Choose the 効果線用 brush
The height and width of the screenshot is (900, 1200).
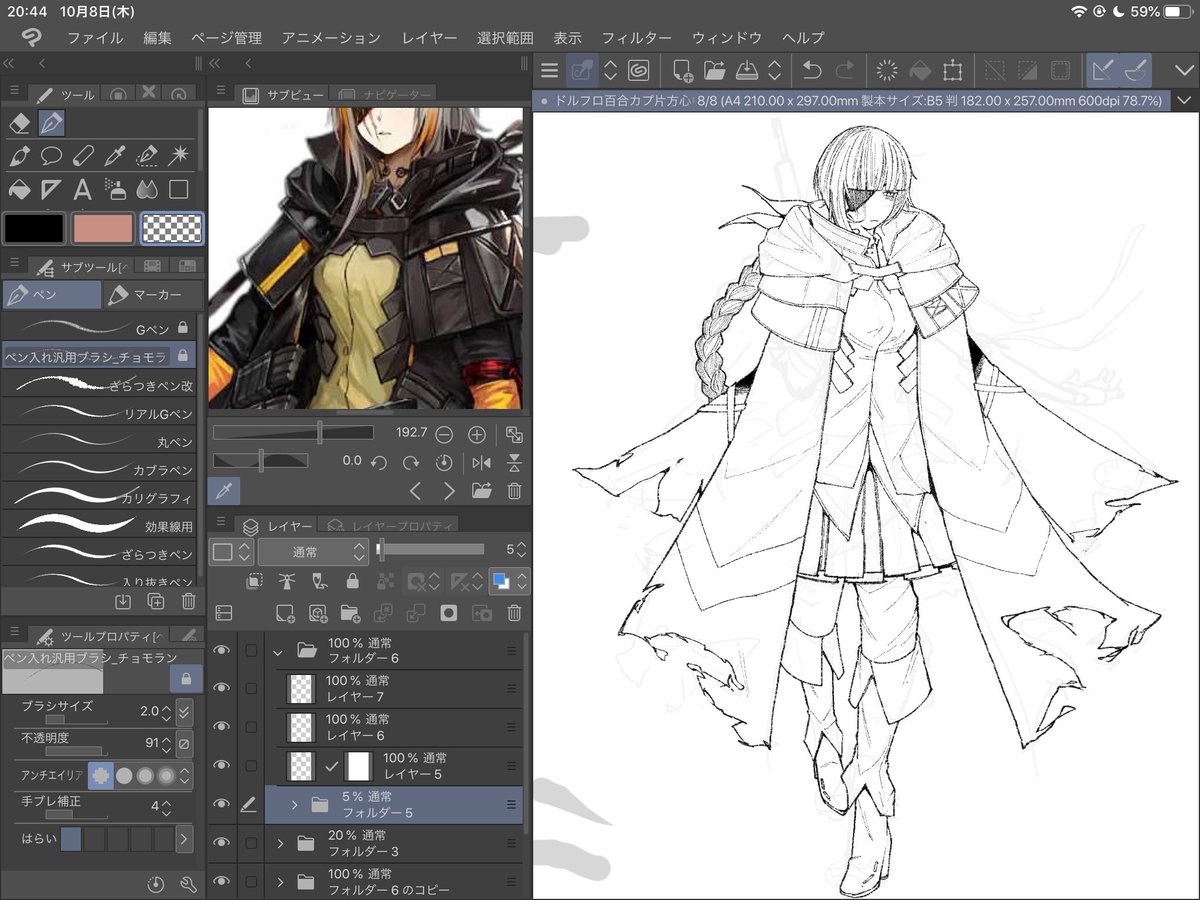coord(100,524)
